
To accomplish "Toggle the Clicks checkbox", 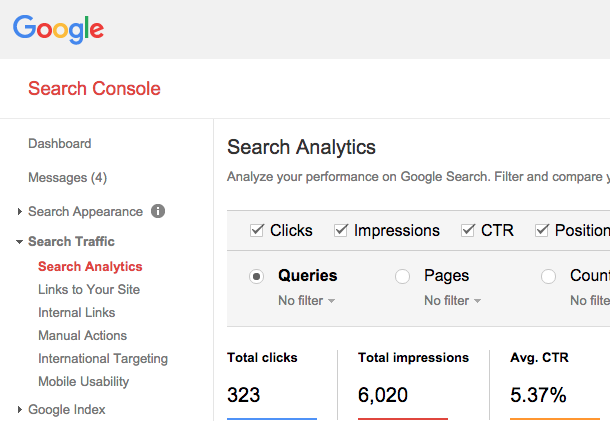I will [x=257, y=230].
